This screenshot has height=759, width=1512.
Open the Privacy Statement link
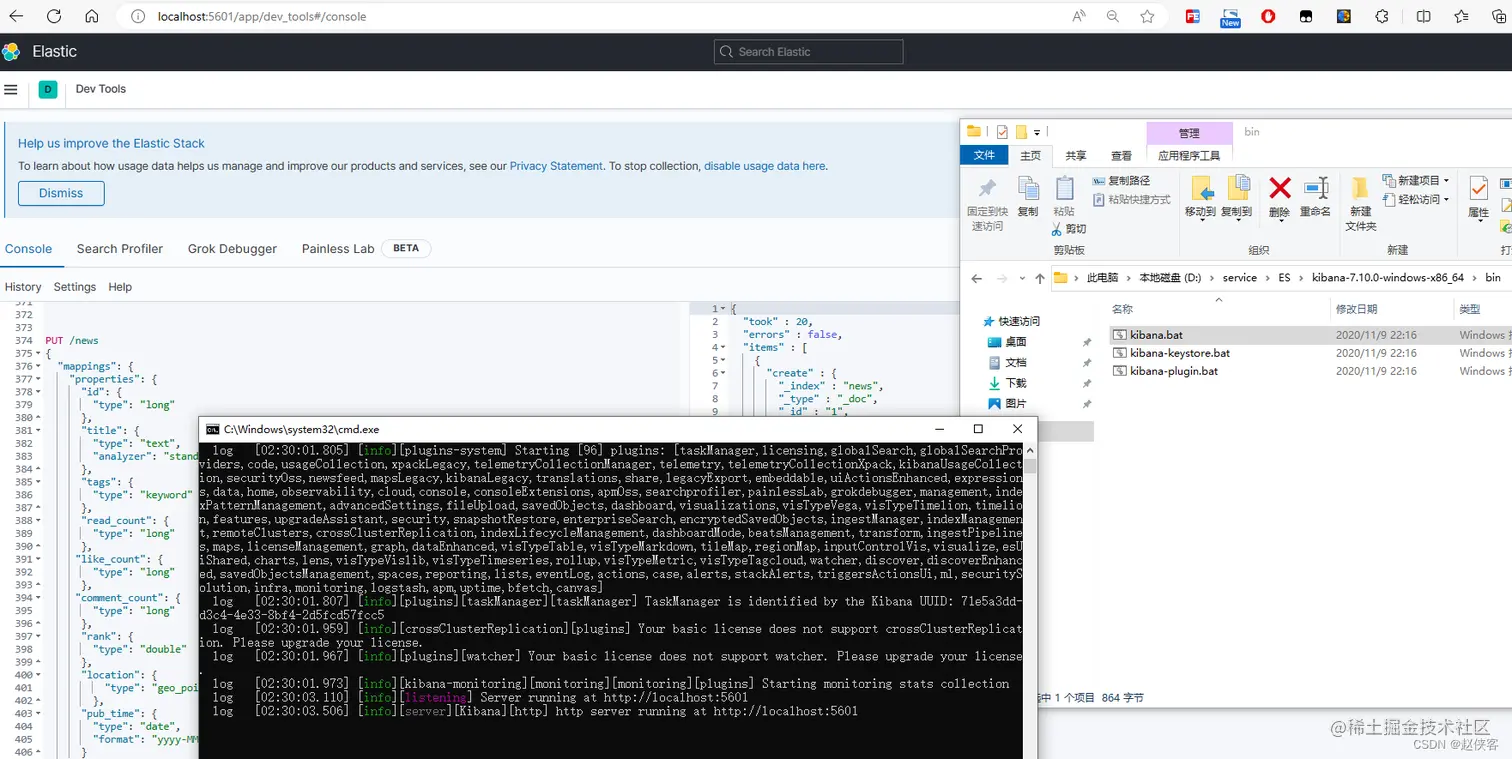556,166
